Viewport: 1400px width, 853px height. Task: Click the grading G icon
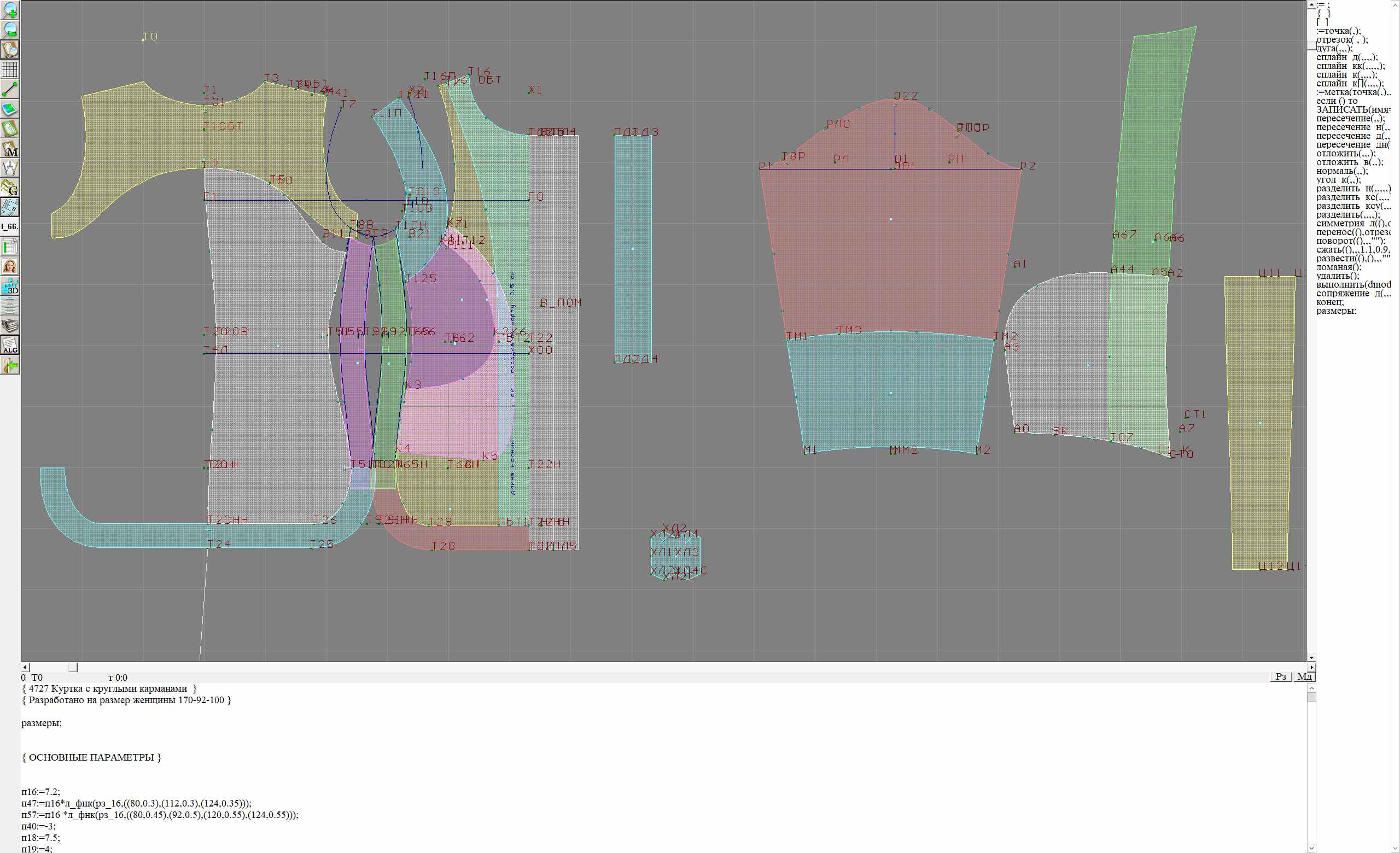pos(10,188)
